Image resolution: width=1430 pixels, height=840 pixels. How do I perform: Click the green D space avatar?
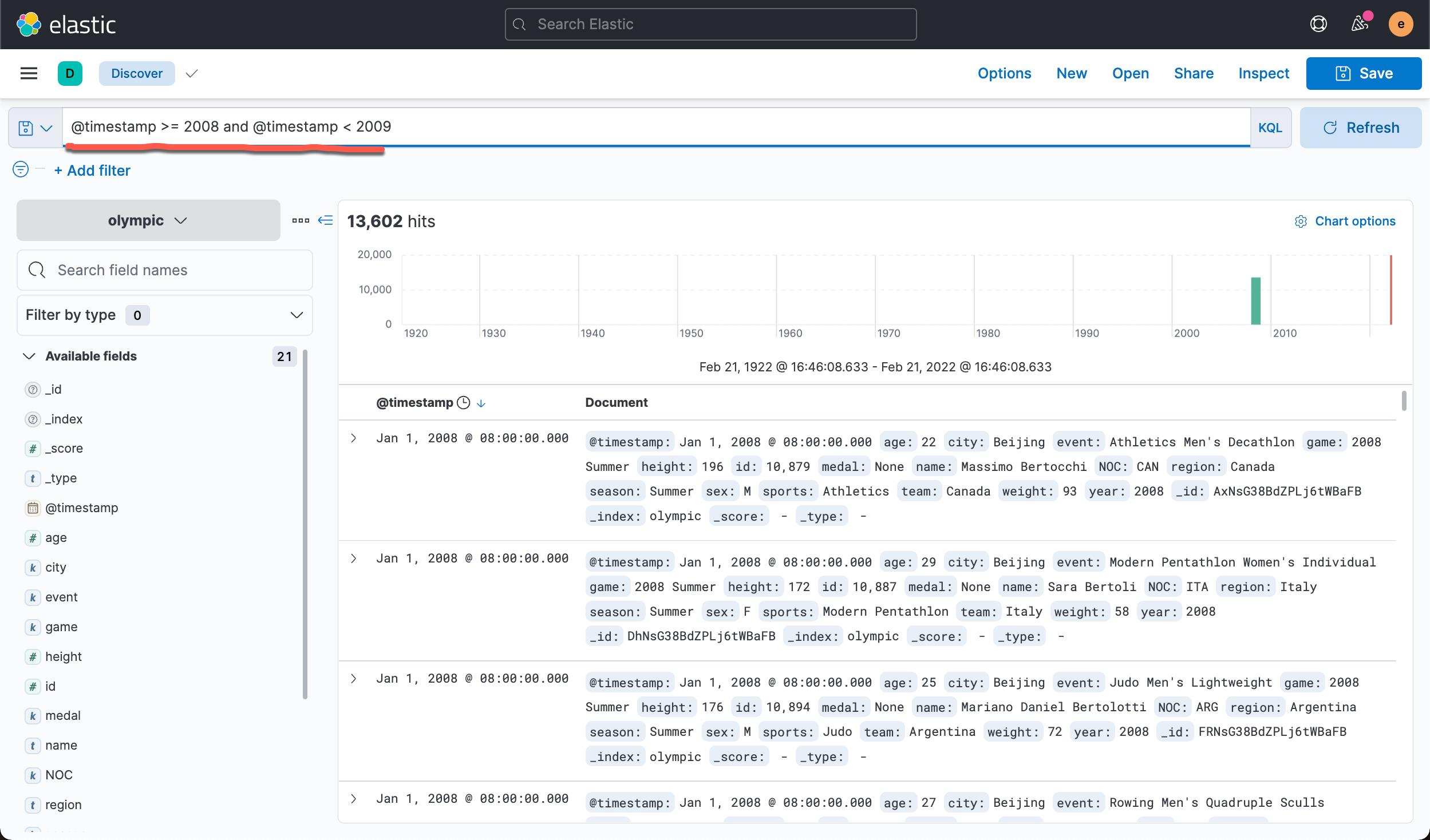(x=70, y=73)
